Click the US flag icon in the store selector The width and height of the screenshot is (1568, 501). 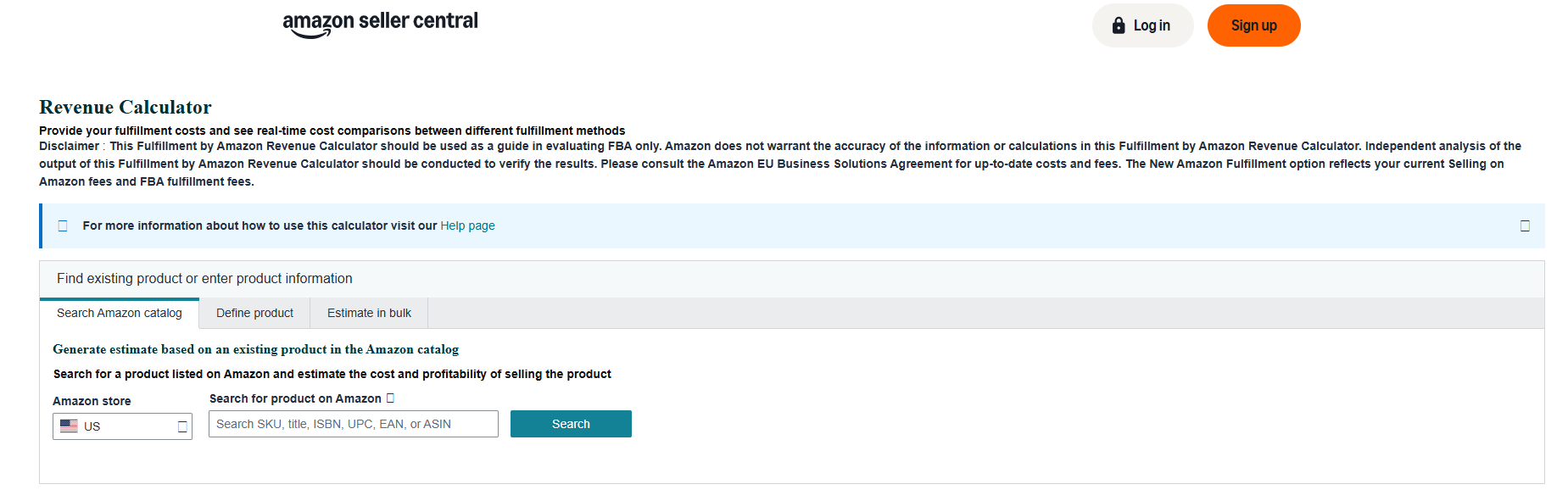[x=70, y=426]
